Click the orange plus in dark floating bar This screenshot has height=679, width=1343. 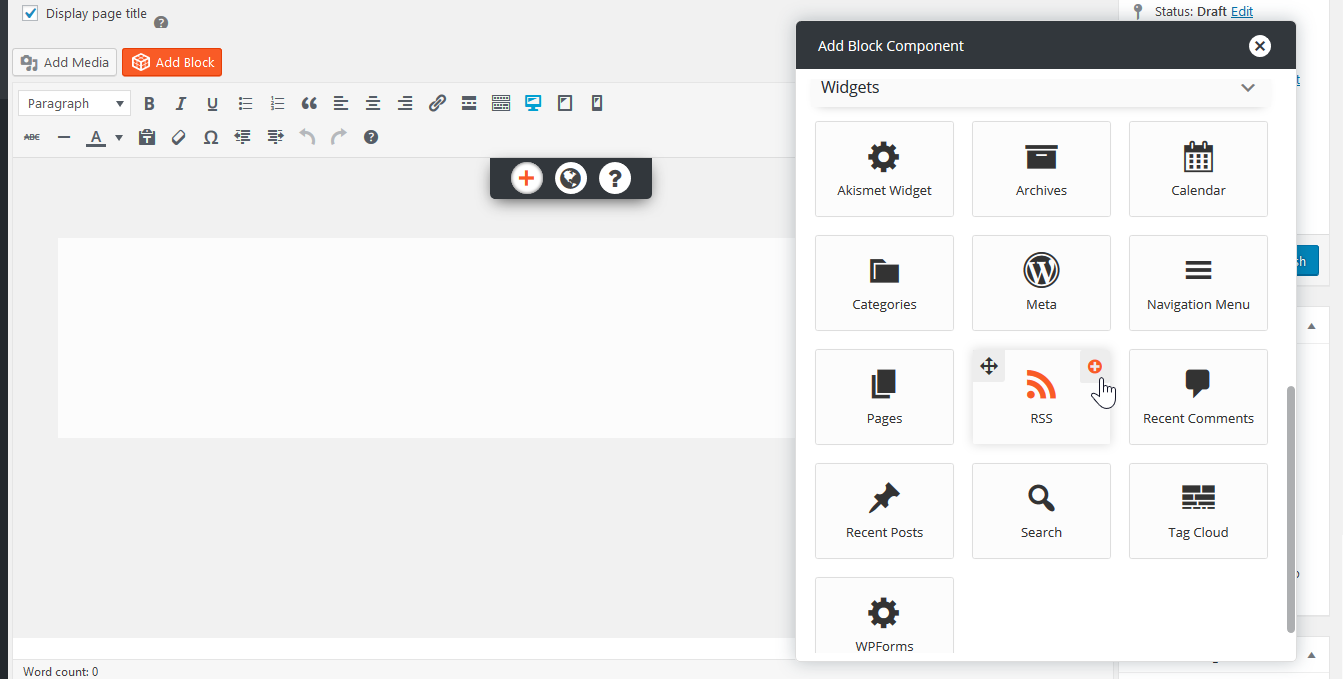tap(526, 179)
